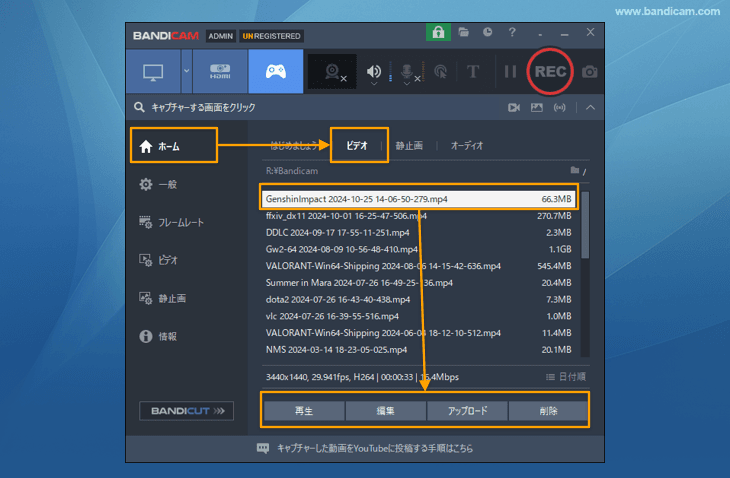Image resolution: width=730 pixels, height=478 pixels.
Task: Toggle webcam overlay icon
Action: pos(332,72)
